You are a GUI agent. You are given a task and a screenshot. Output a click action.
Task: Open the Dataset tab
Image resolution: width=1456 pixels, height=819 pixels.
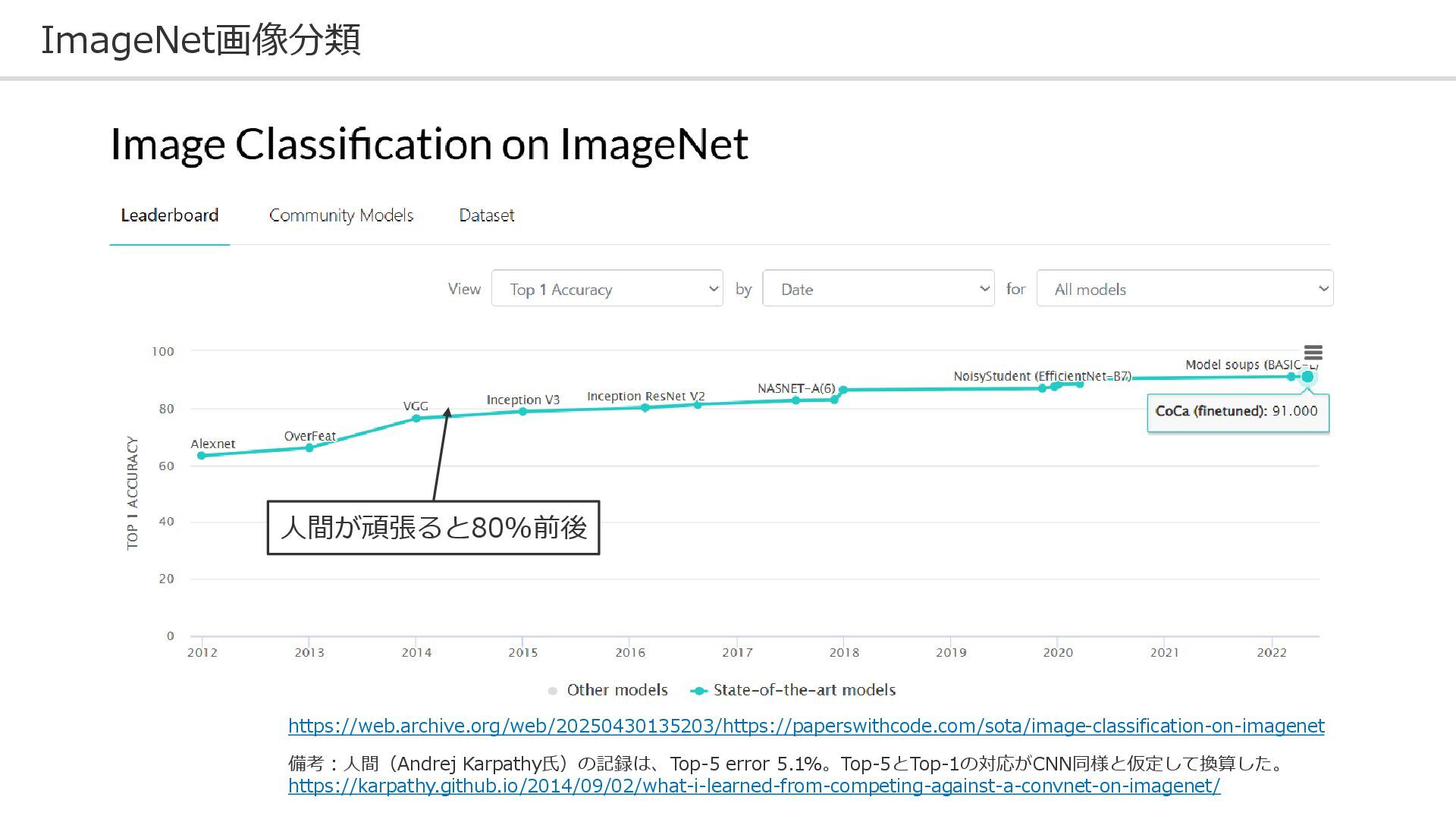(487, 215)
